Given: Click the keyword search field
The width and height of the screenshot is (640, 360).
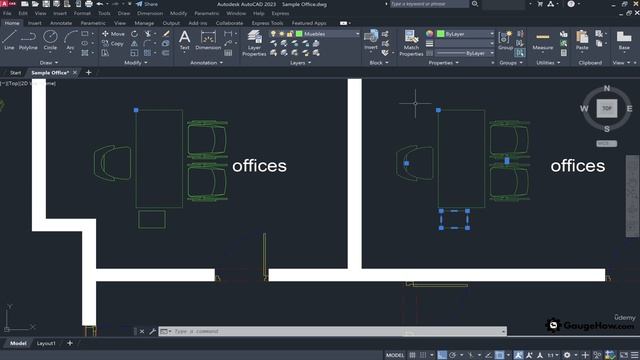Looking at the screenshot, I should 429,4.
